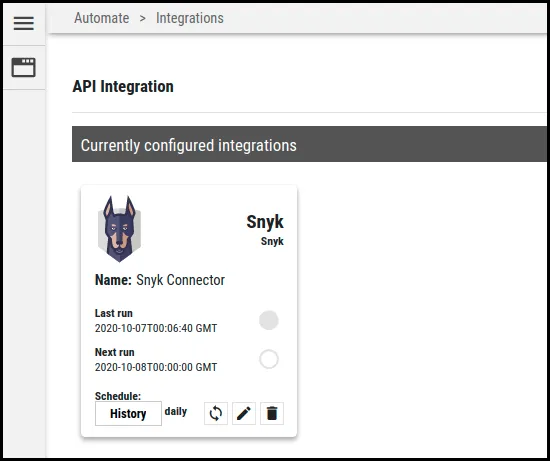The width and height of the screenshot is (550, 461).
Task: Click the small 'Snyk' subtitle beneath the card title
Action: [x=272, y=241]
